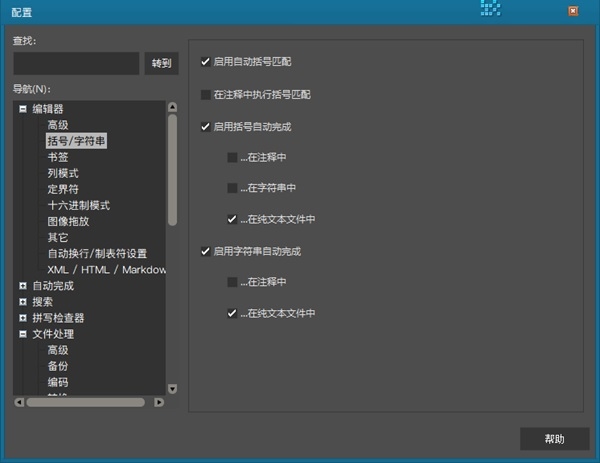Image resolution: width=600 pixels, height=463 pixels.
Task: Toggle 启用字符串自动完成 checkbox
Action: 205,251
